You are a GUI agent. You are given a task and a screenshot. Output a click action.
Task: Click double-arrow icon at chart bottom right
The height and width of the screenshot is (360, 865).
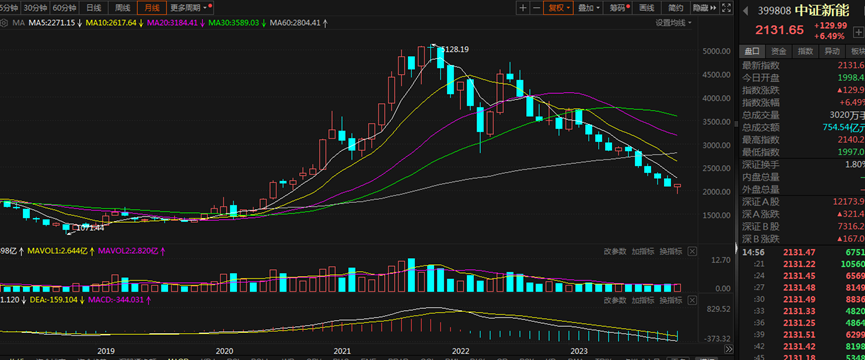[x=728, y=349]
